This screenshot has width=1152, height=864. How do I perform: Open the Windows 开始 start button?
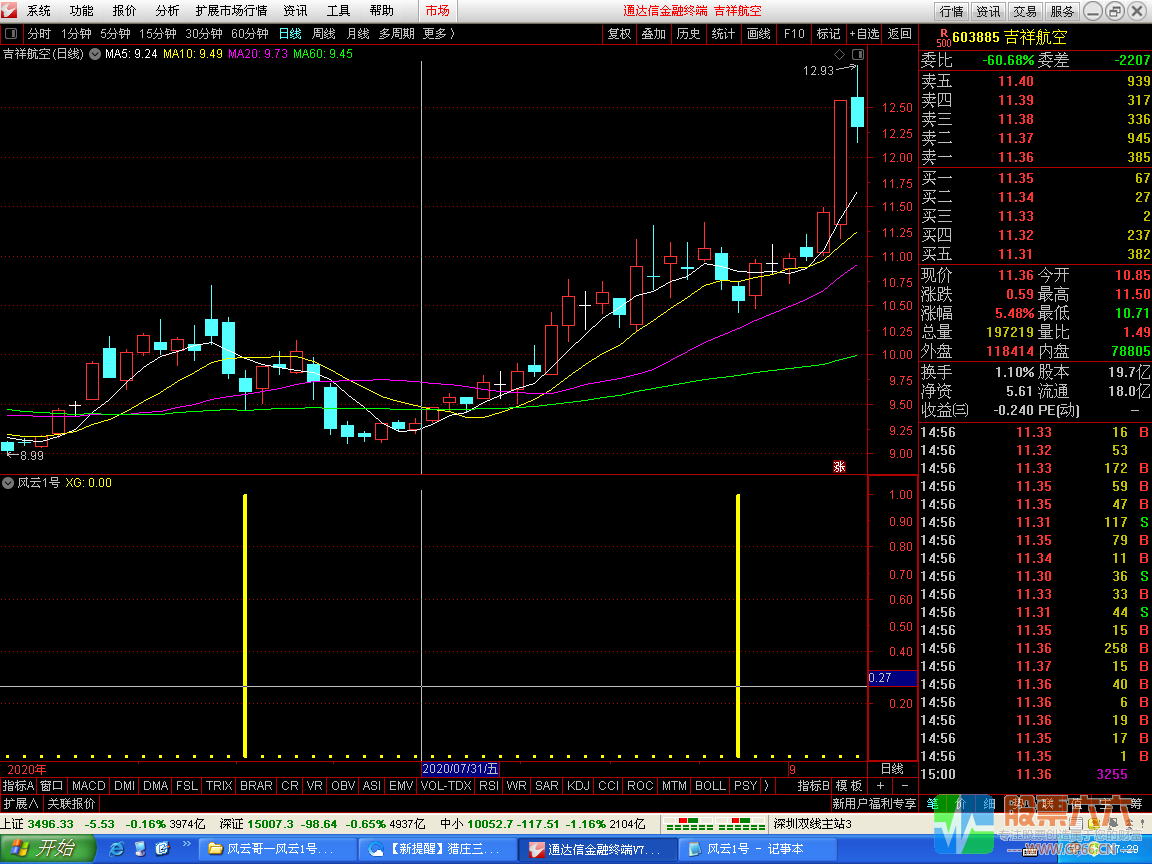point(48,849)
